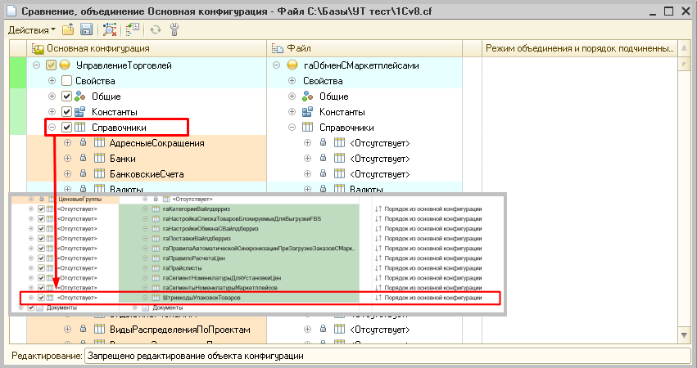Click the open file folder toolbar icon

pos(68,30)
